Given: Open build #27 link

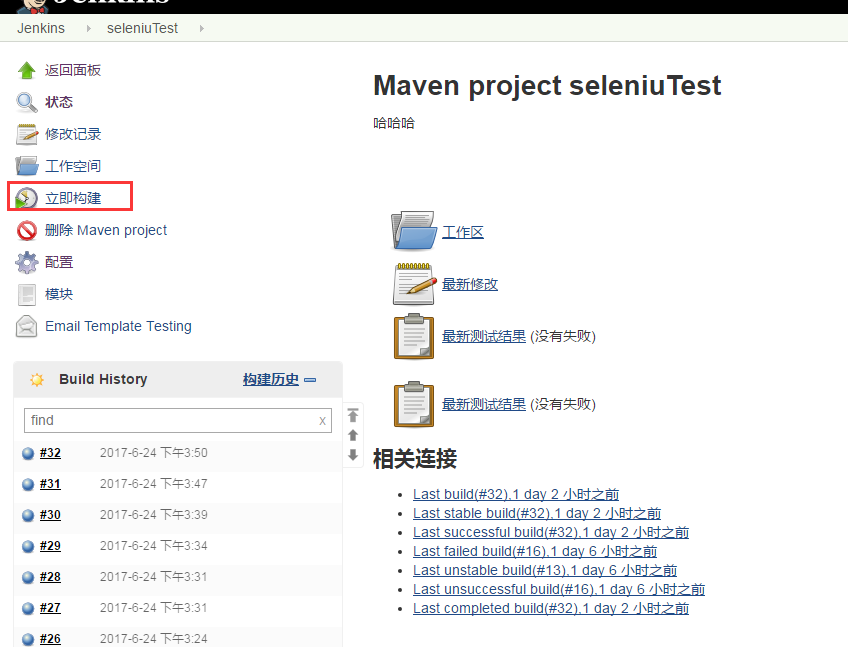Looking at the screenshot, I should (50, 608).
